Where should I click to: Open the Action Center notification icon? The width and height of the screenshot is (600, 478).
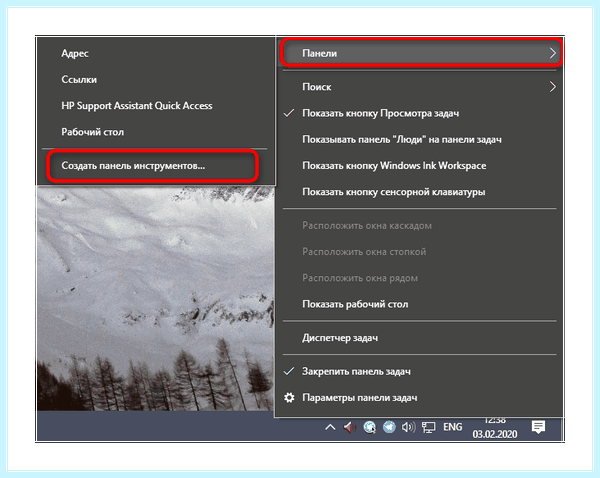[x=538, y=427]
